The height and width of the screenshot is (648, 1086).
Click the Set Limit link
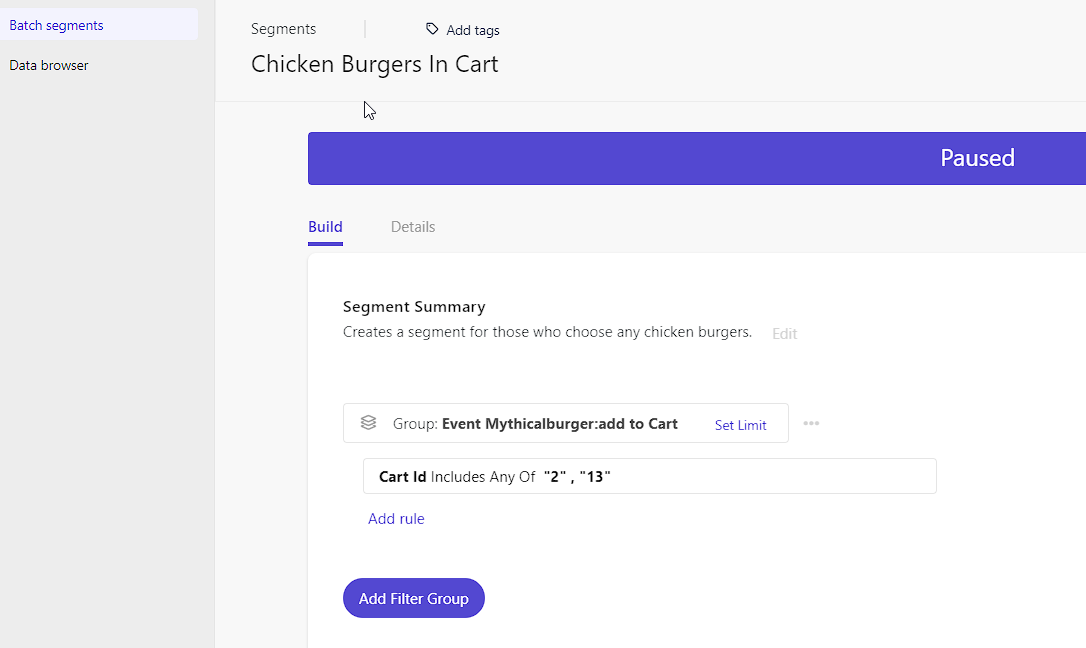[x=740, y=424]
